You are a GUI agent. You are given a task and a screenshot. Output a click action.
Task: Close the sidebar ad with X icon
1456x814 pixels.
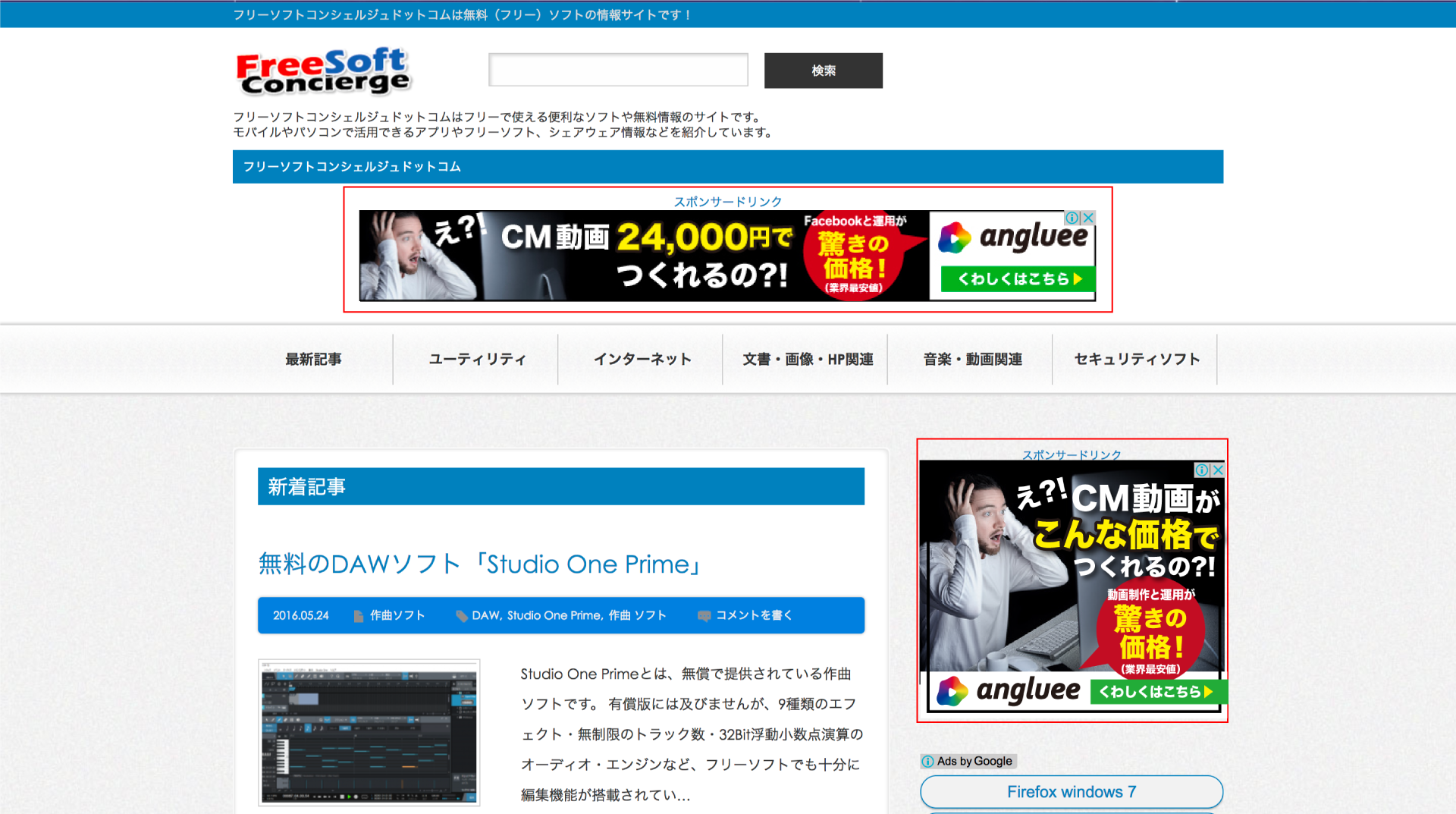point(1218,470)
